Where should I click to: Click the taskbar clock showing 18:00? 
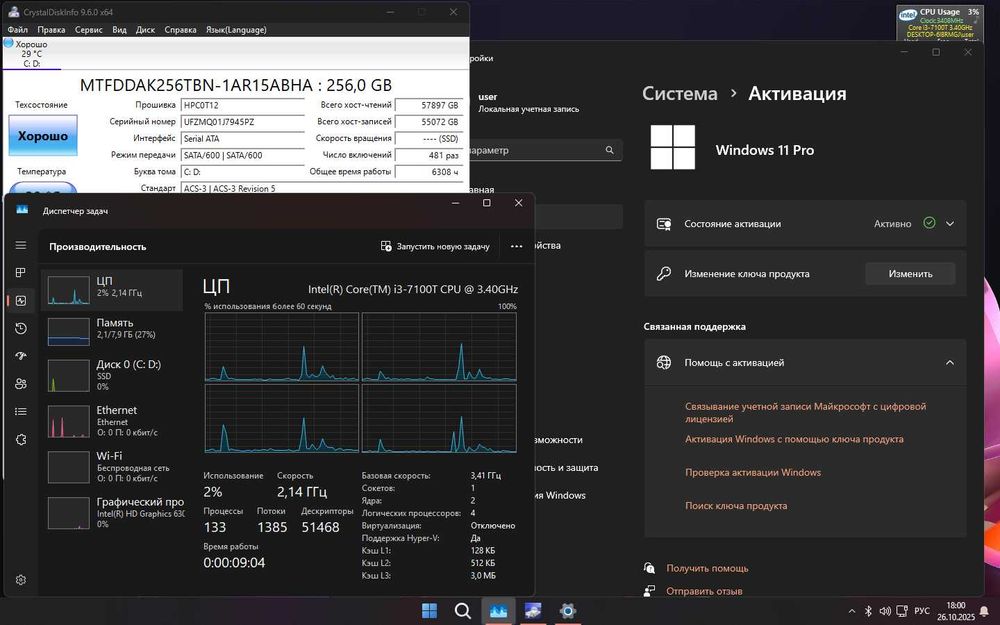[955, 611]
